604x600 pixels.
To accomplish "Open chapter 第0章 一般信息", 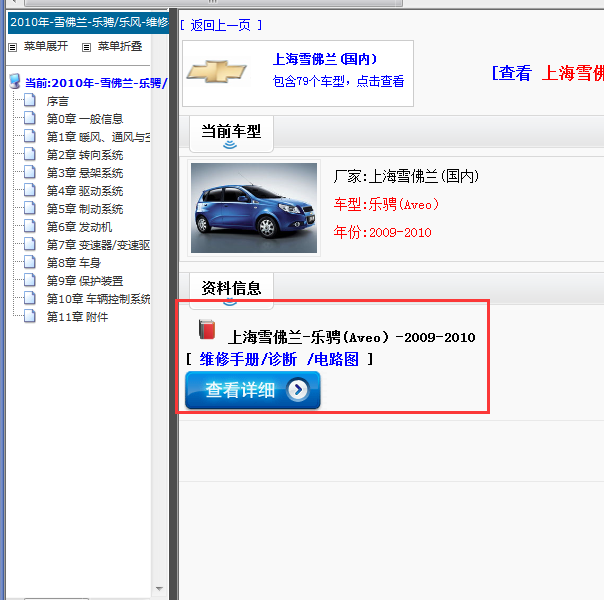I will click(85, 119).
